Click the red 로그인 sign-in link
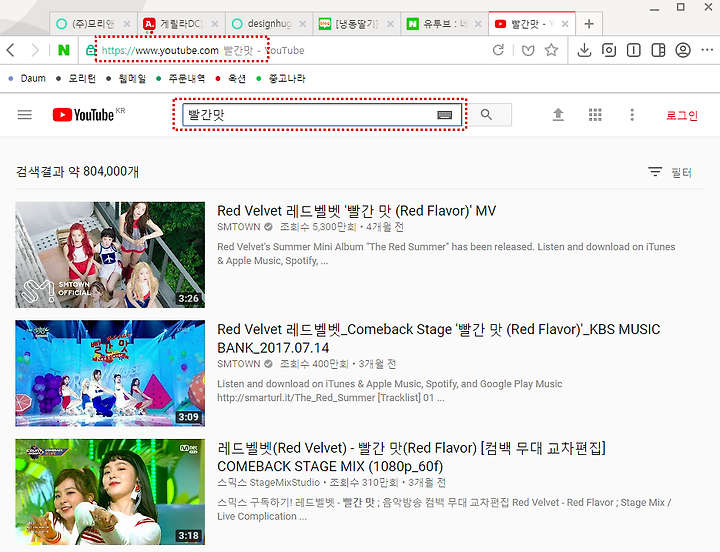 (x=682, y=115)
